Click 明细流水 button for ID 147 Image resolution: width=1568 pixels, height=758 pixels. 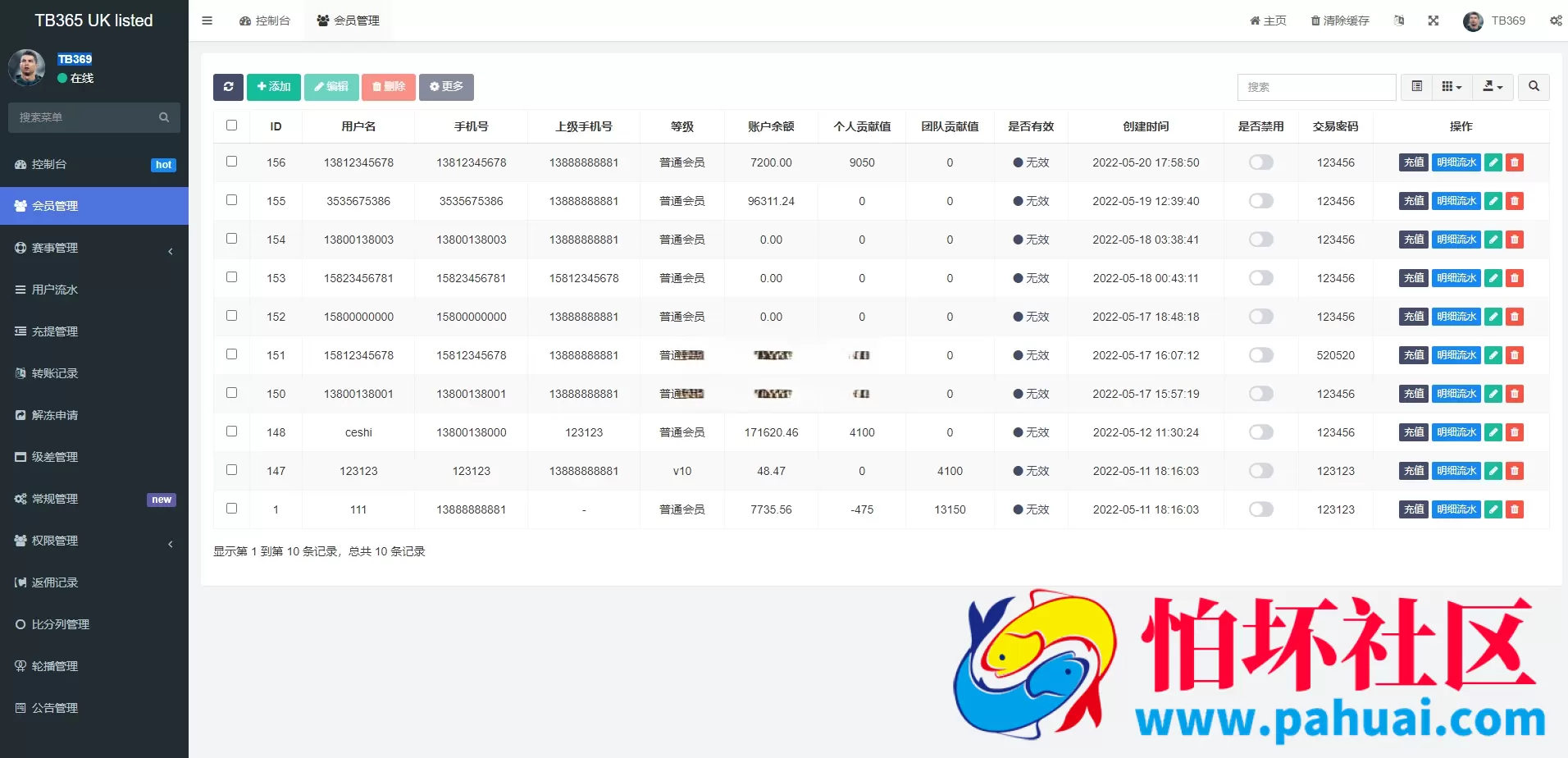[1456, 471]
